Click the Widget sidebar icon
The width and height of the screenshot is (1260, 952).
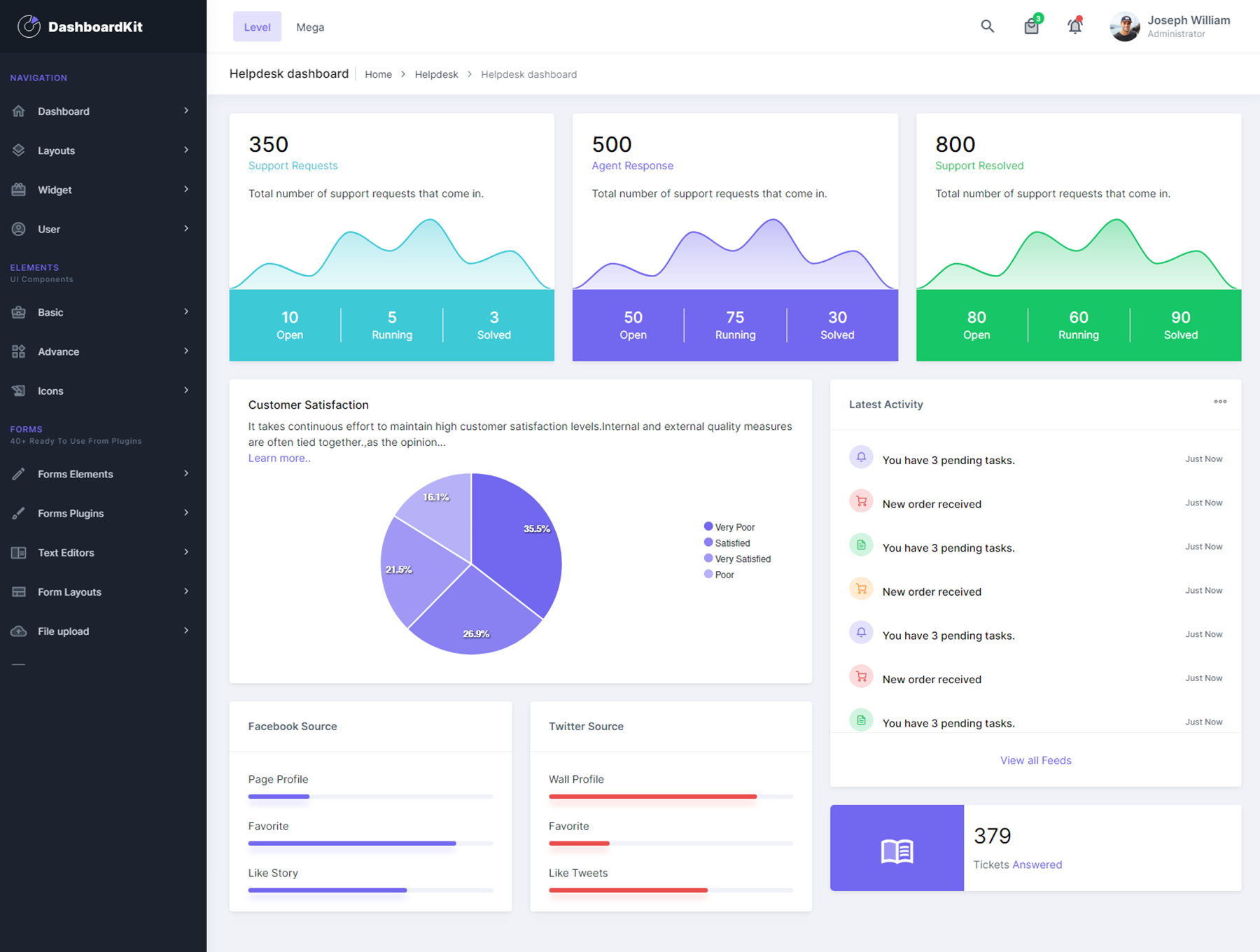pyautogui.click(x=19, y=189)
